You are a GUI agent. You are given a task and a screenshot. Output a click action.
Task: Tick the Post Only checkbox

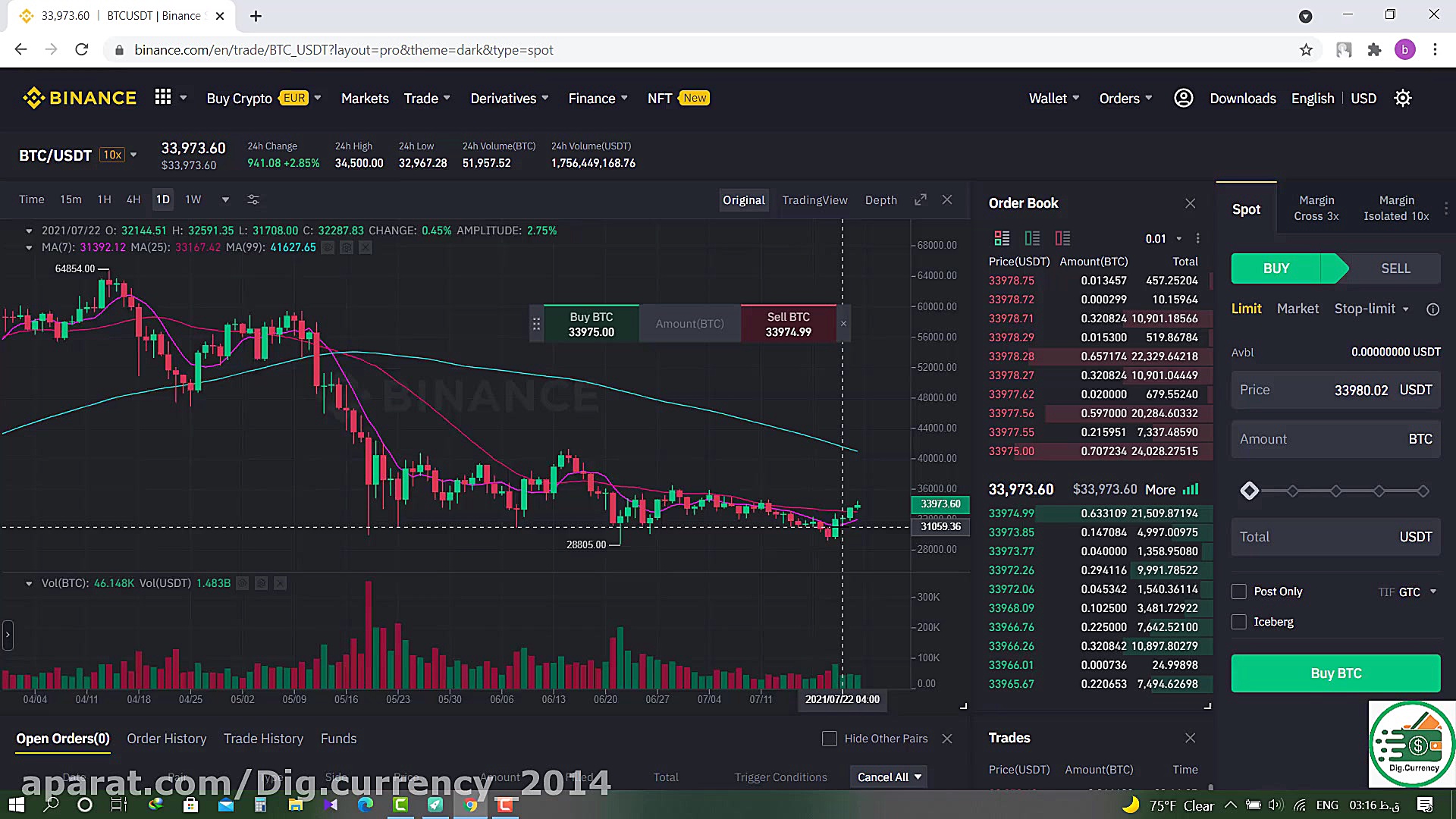[1239, 591]
